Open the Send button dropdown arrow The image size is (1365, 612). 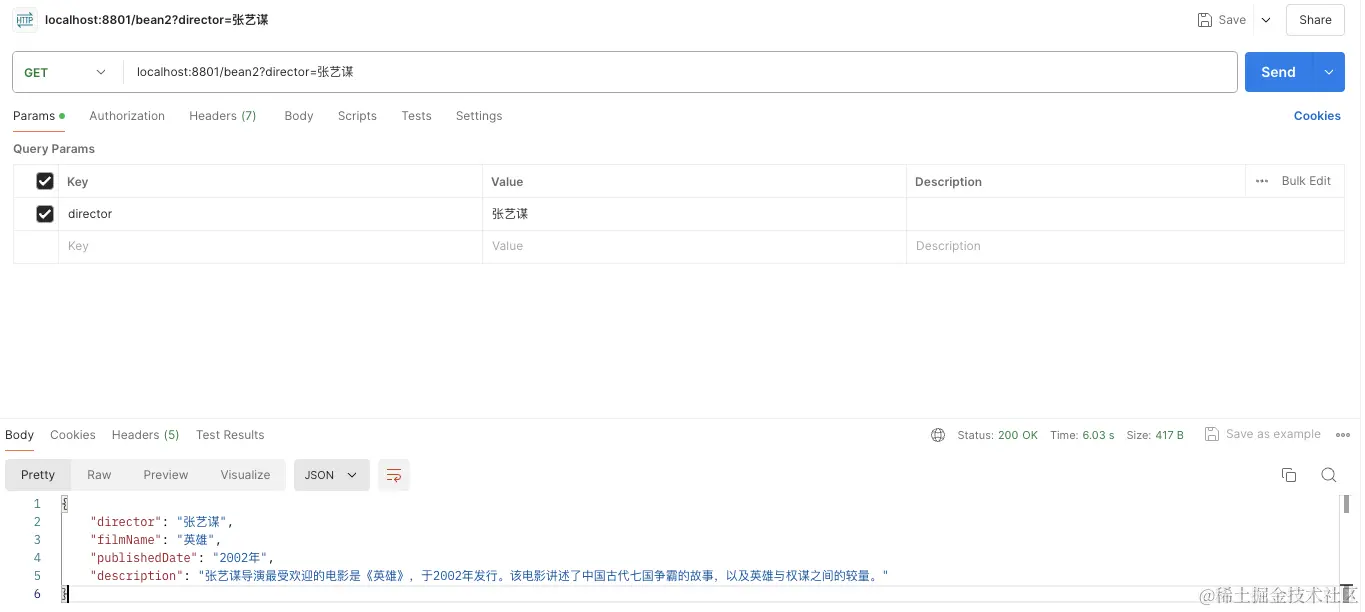[1329, 72]
